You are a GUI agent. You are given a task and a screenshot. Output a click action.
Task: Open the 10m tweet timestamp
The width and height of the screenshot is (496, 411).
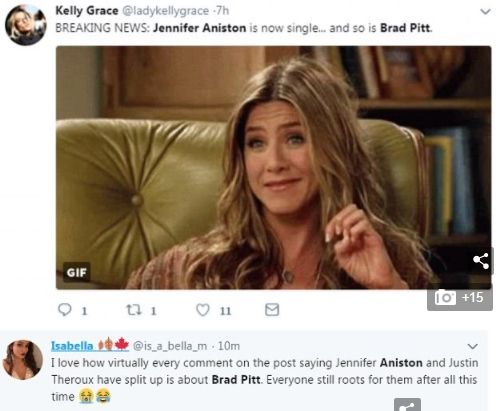[x=229, y=346]
